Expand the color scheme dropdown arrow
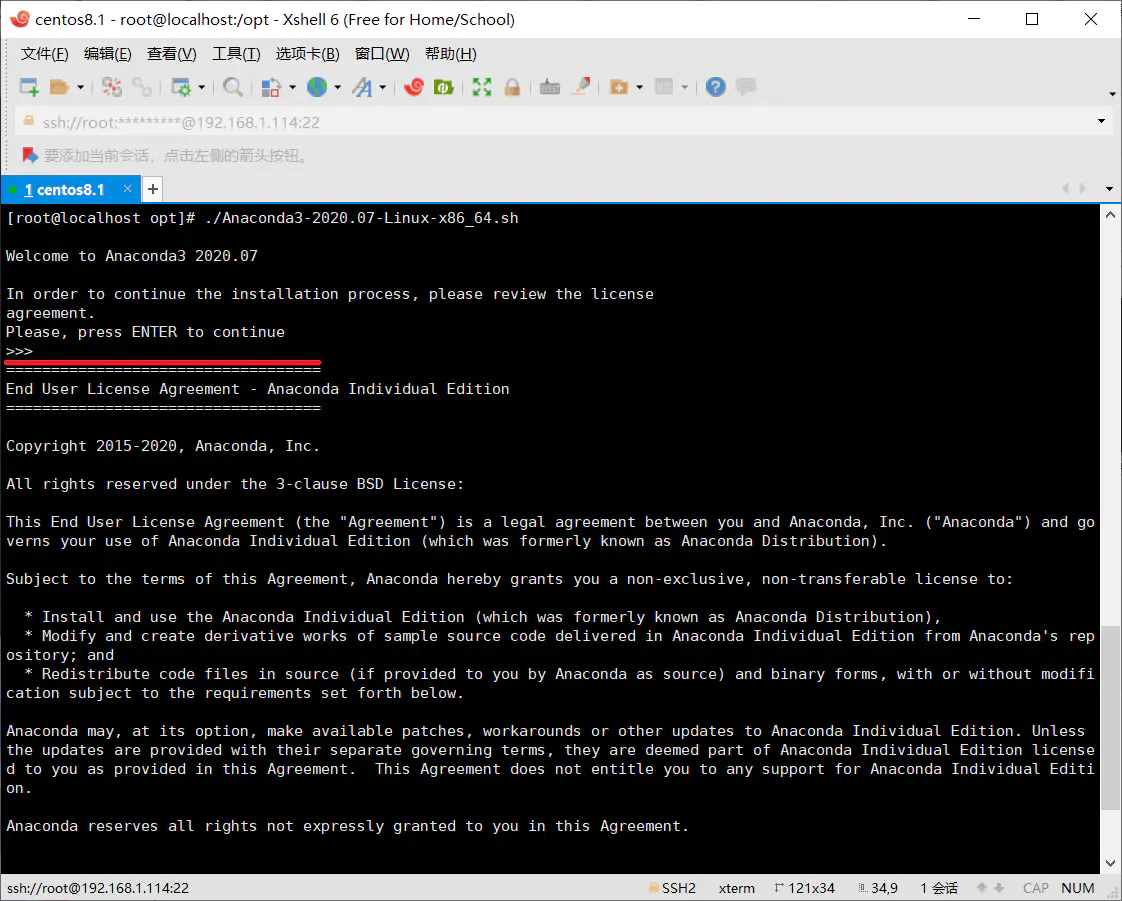Screen dimensions: 1122x901 coord(292,87)
